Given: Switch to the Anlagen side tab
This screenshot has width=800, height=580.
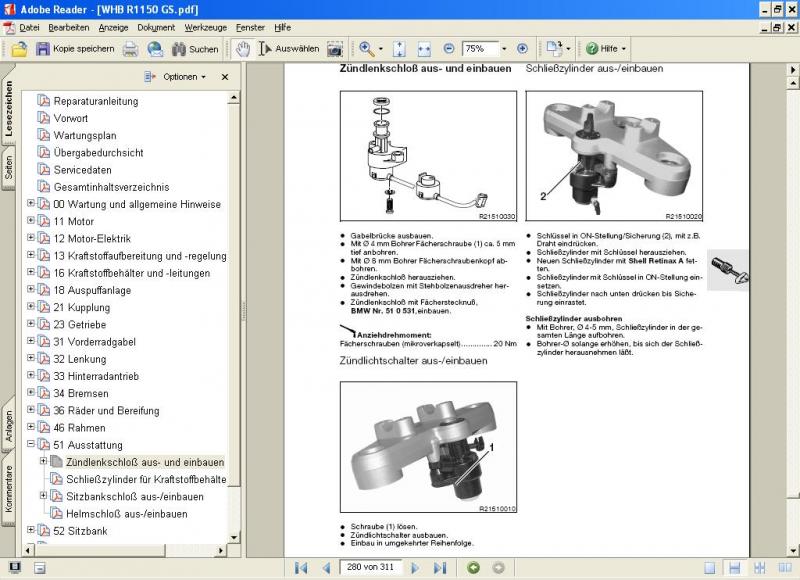Looking at the screenshot, I should tap(9, 426).
